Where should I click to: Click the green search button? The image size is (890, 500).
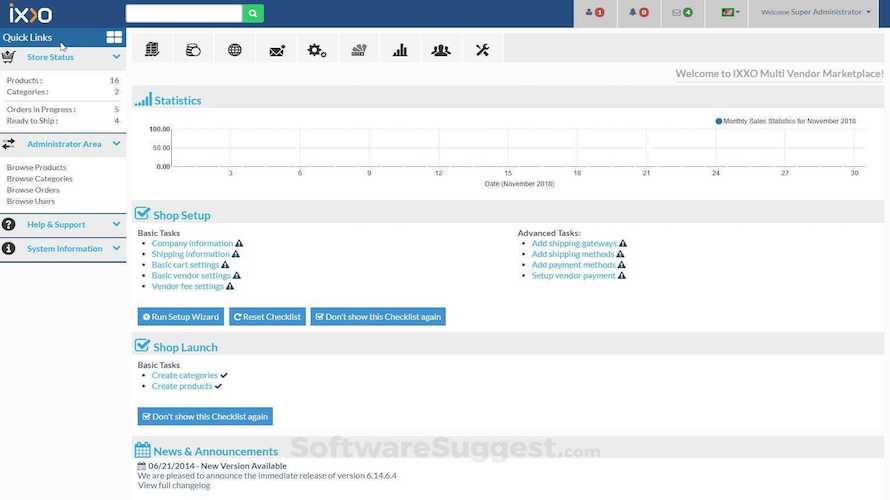point(253,13)
